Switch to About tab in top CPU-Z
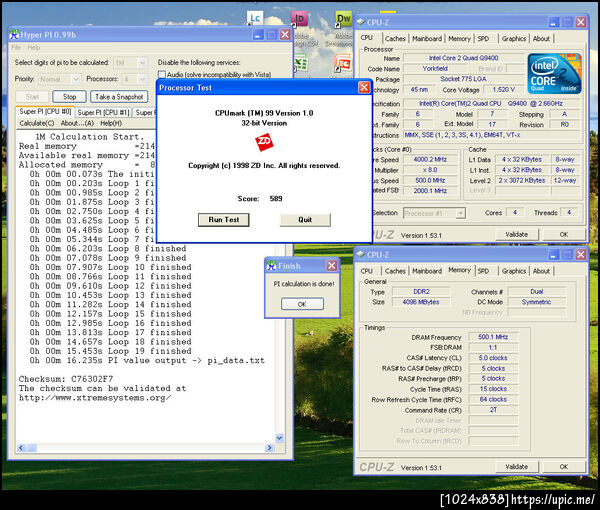 (541, 39)
